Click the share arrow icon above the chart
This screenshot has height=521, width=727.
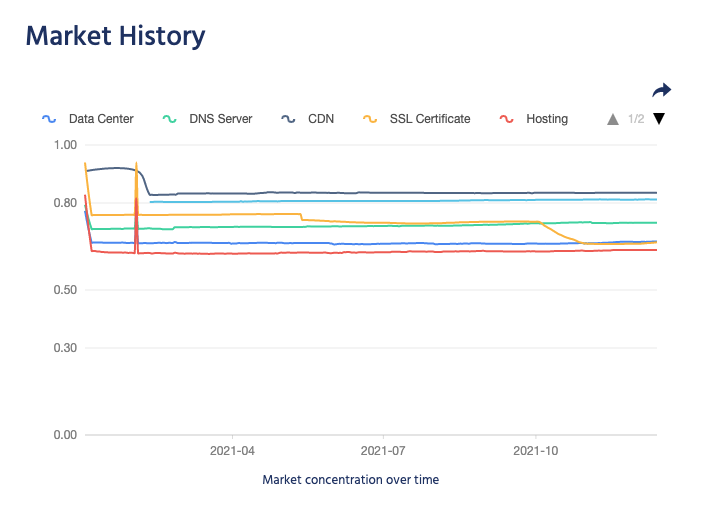(661, 91)
